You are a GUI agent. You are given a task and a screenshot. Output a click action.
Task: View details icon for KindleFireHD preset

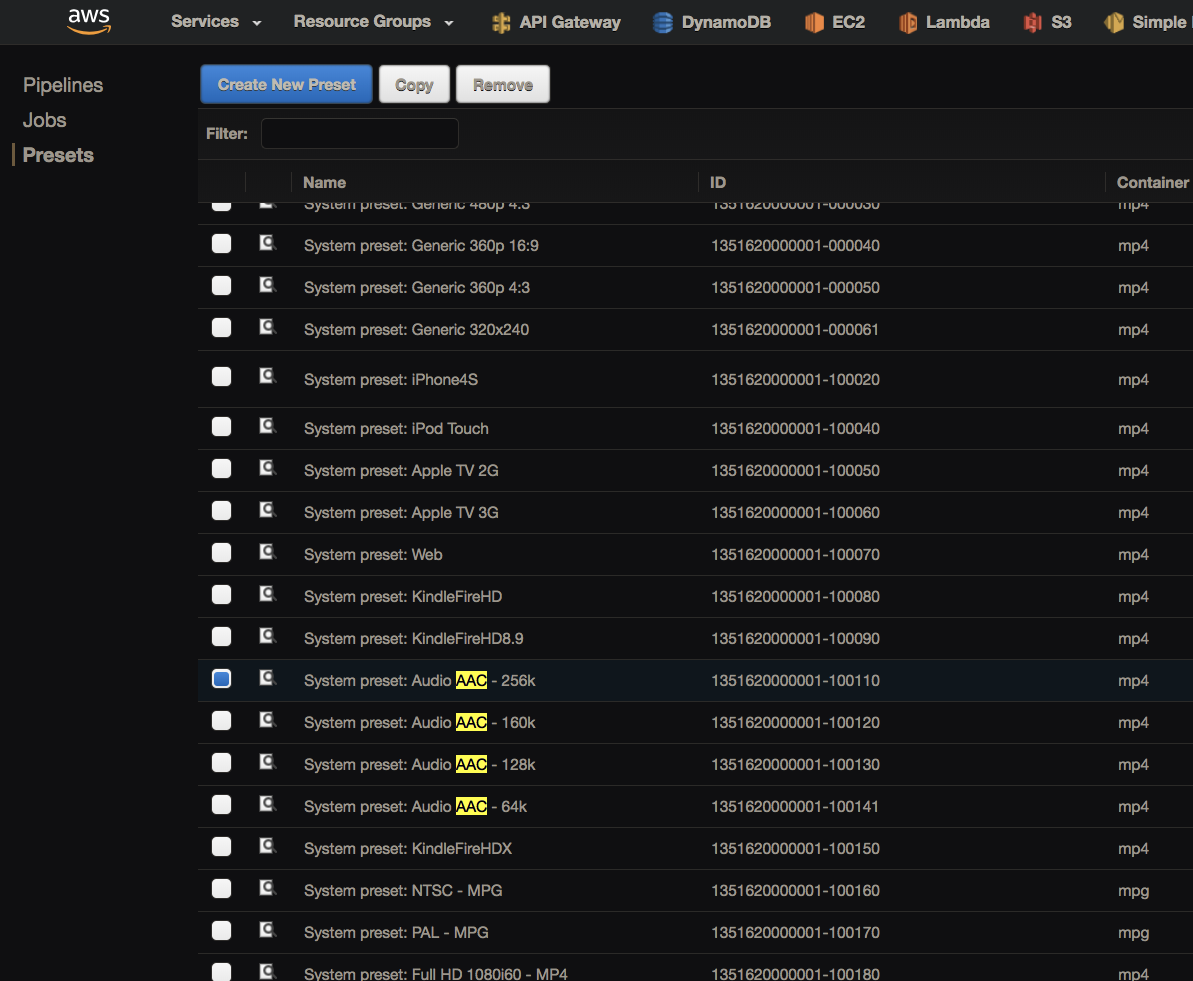tap(267, 594)
